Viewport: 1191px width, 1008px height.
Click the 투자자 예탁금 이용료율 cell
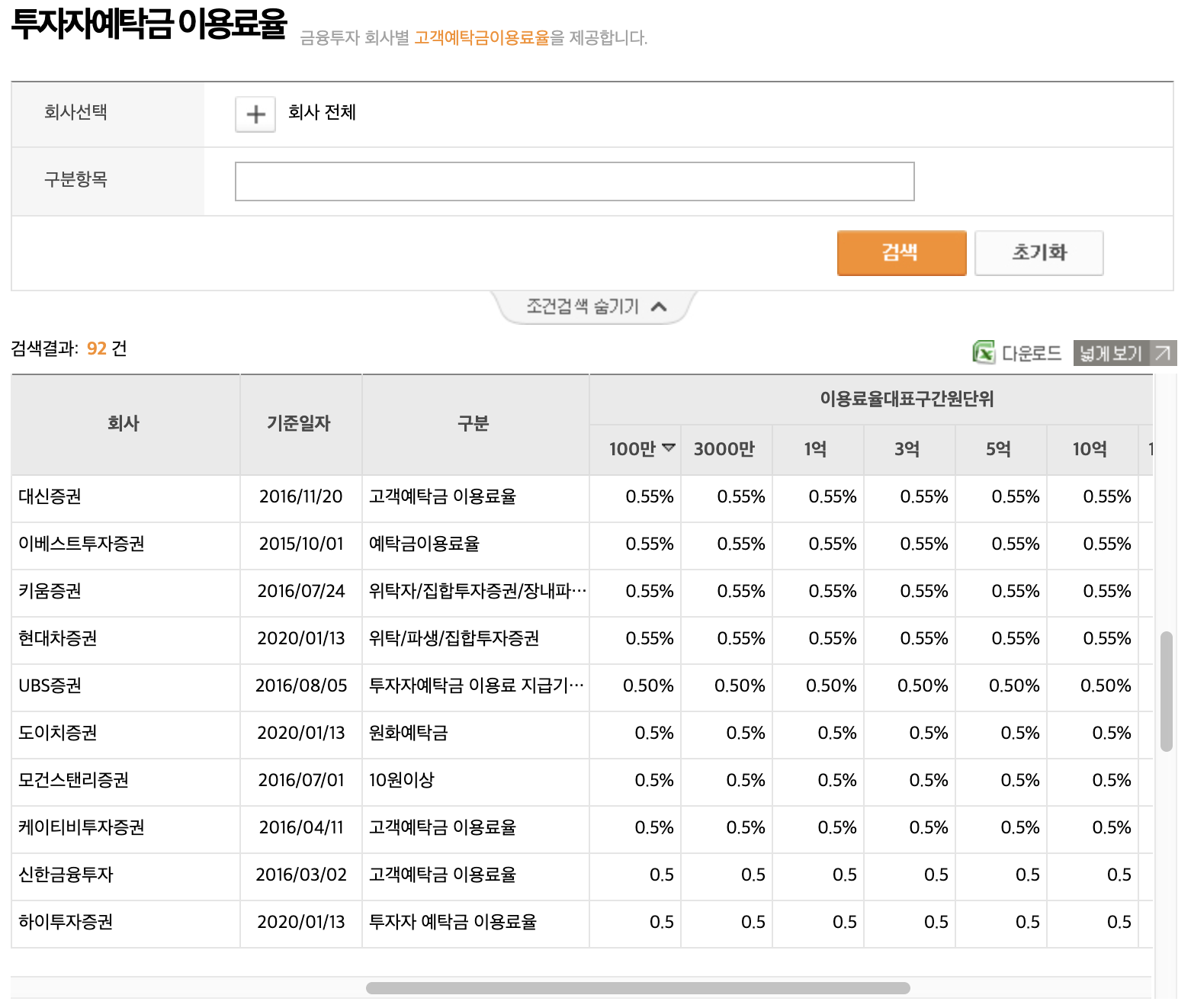[476, 923]
